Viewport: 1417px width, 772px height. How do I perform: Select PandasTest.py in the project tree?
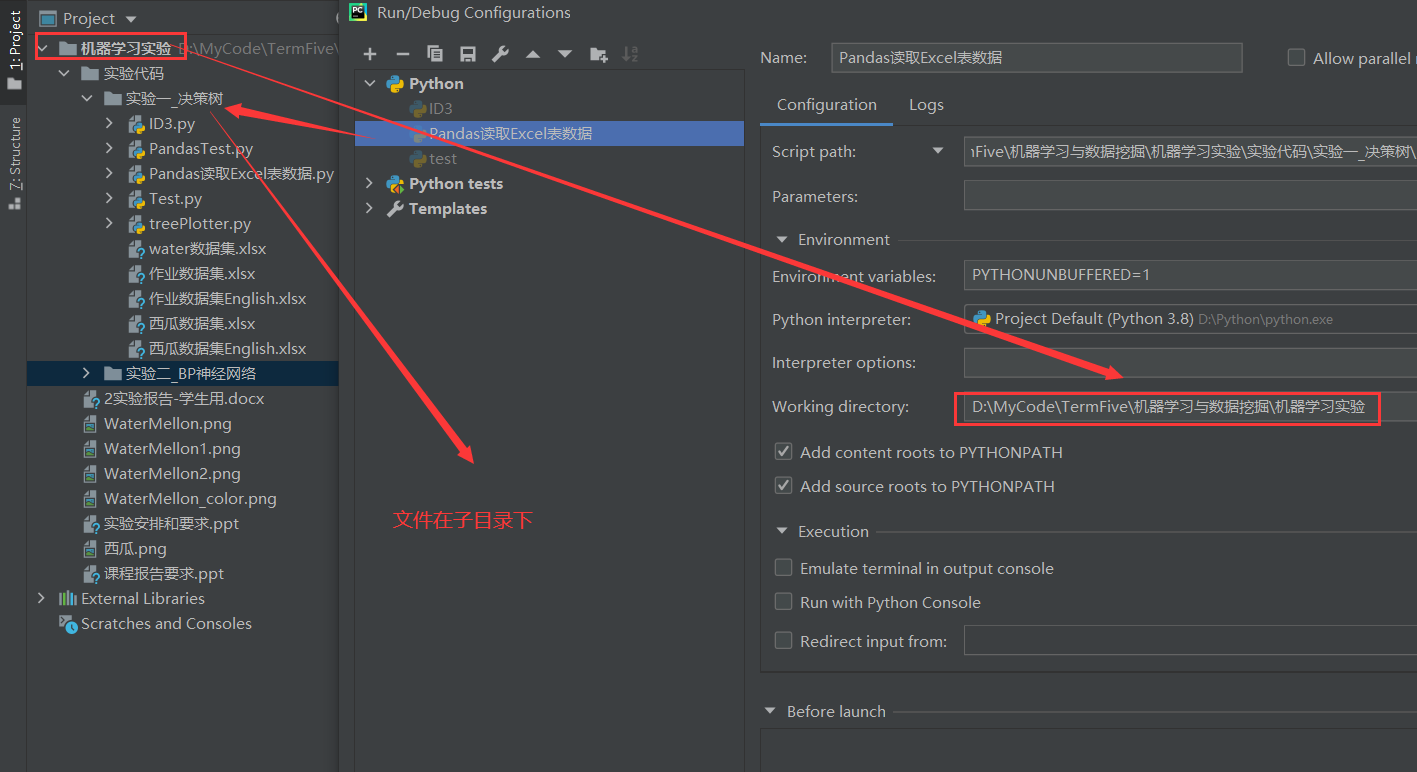coord(201,149)
